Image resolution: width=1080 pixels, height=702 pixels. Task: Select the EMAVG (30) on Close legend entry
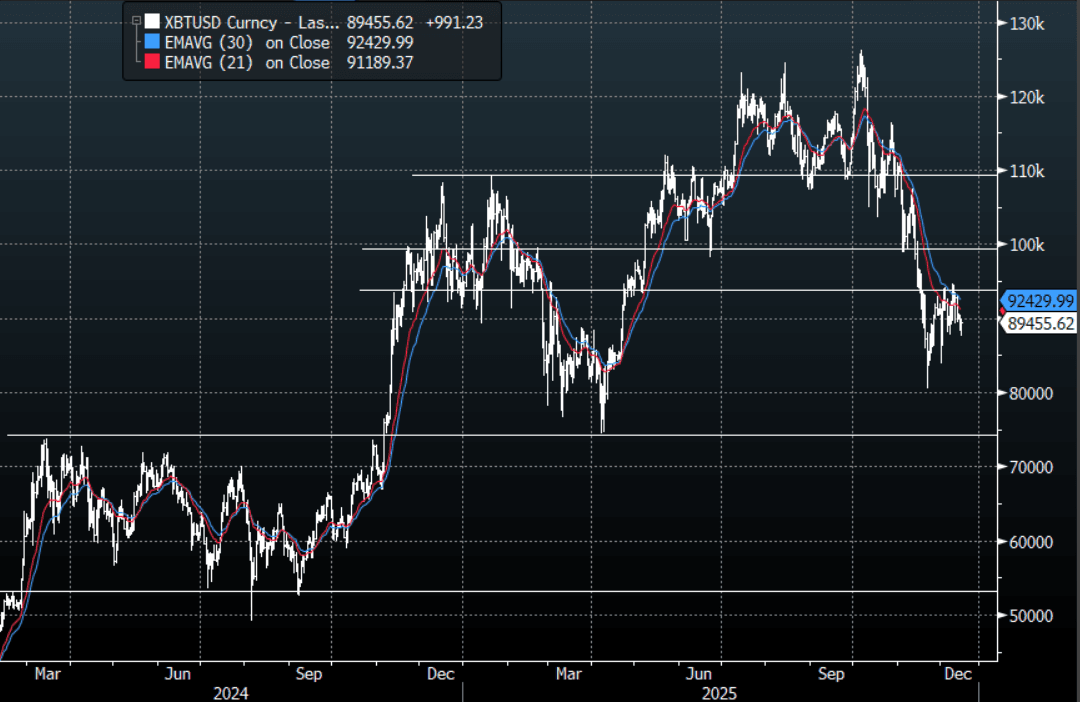[246, 42]
